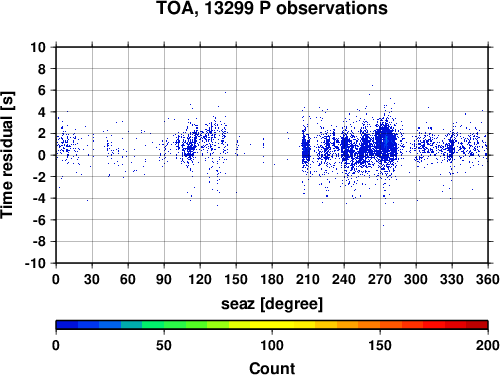Click the dense data cluster near 270 degrees
The height and width of the screenshot is (375, 500).
(x=386, y=143)
